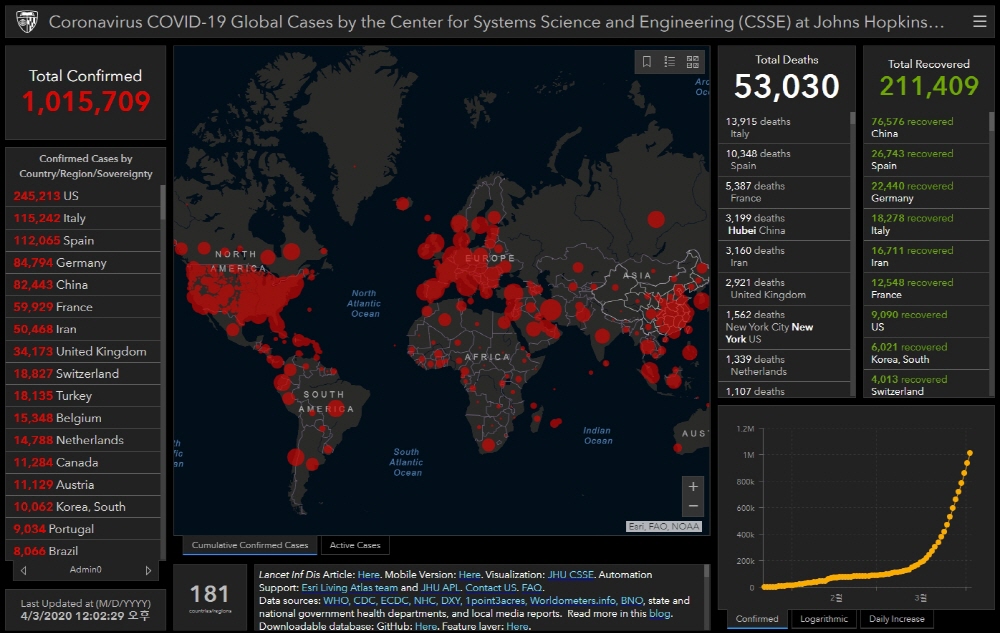Zoom in on the map with plus

click(693, 486)
